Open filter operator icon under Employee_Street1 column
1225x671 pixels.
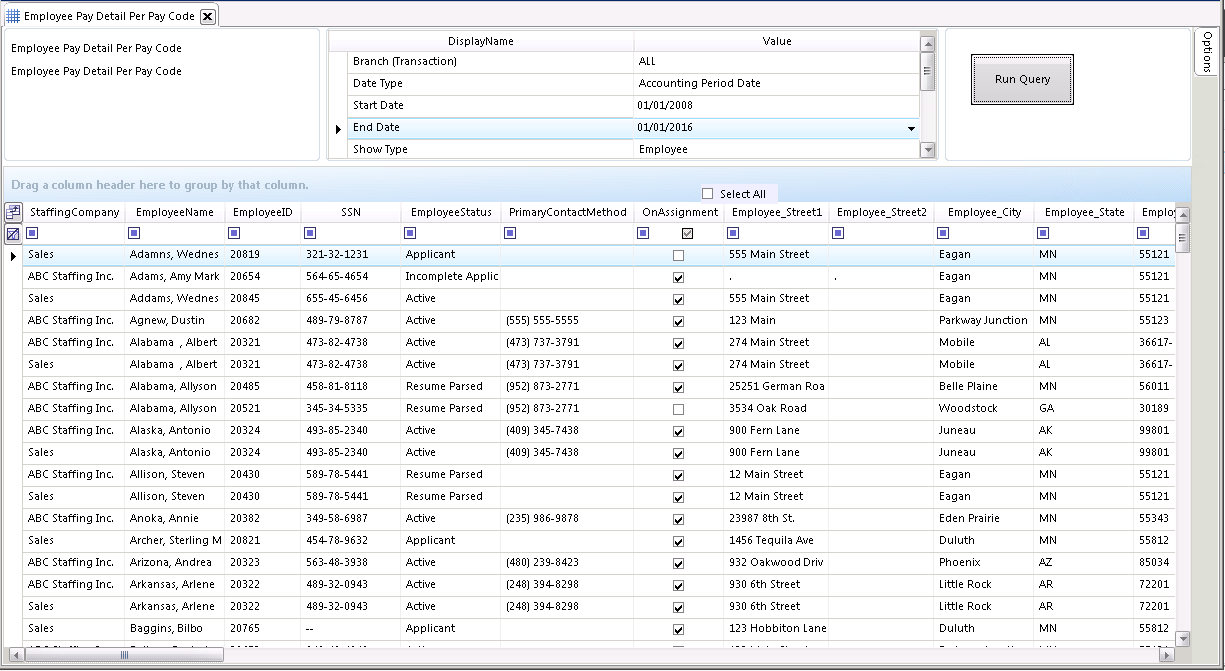click(734, 234)
